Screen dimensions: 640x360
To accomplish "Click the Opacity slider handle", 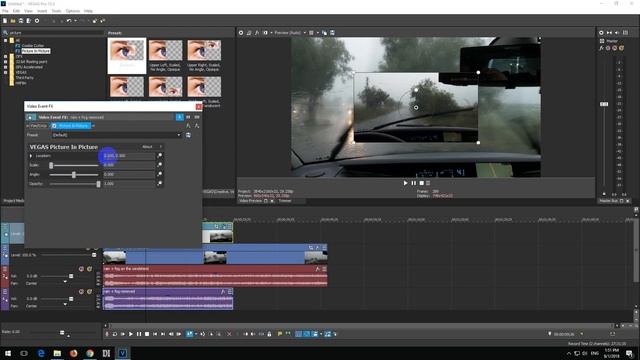I will (98, 184).
